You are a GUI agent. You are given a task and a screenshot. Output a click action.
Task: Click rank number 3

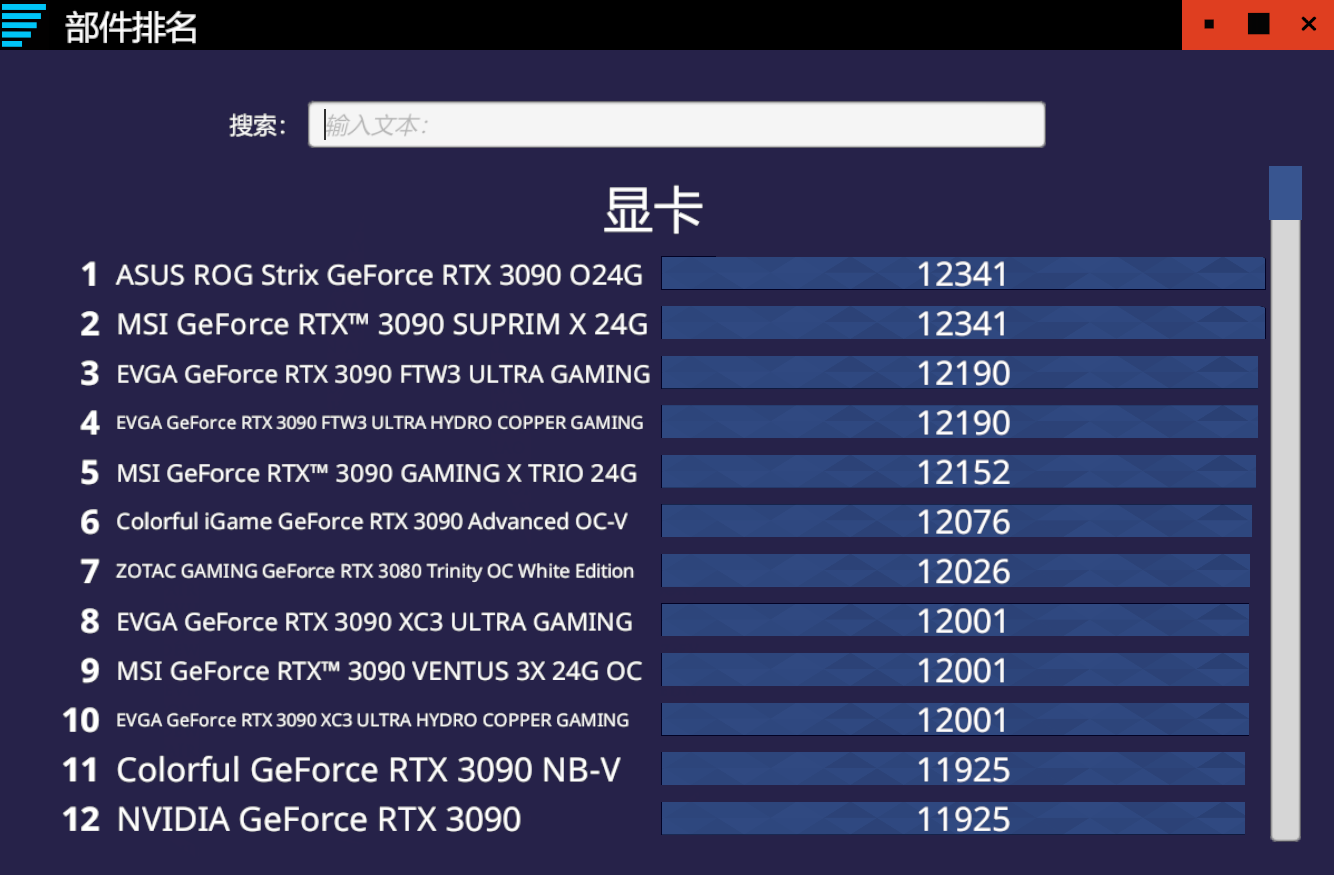(x=90, y=374)
